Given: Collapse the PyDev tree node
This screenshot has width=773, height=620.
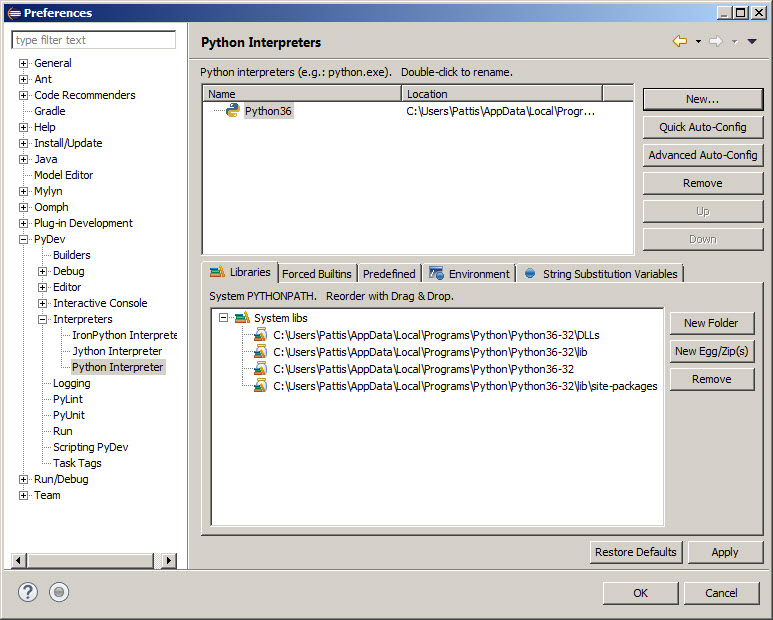Looking at the screenshot, I should tap(23, 239).
